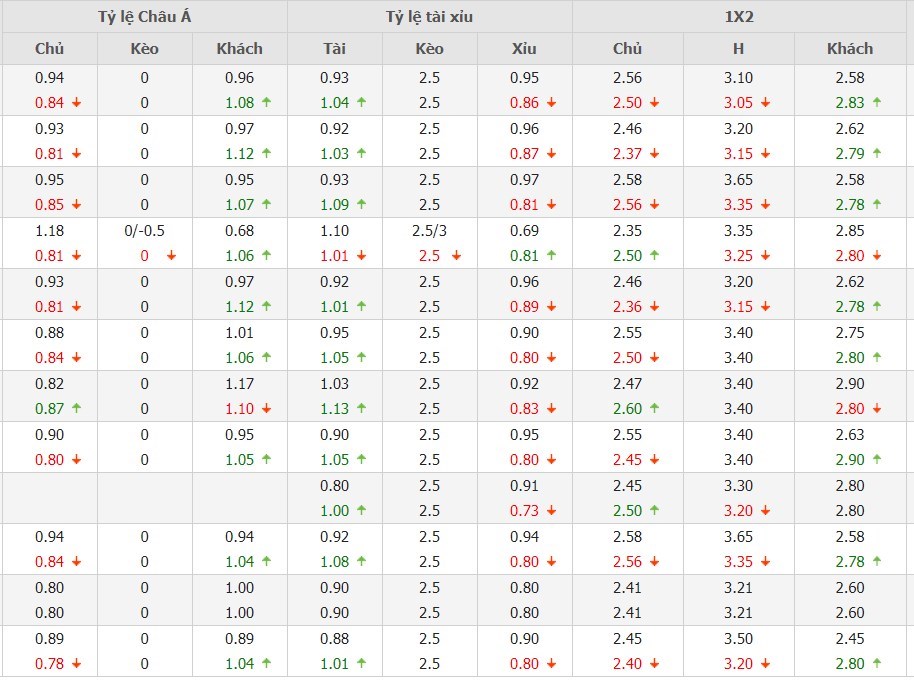Click the 1.18 home odds value
The height and width of the screenshot is (683, 914).
(49, 231)
